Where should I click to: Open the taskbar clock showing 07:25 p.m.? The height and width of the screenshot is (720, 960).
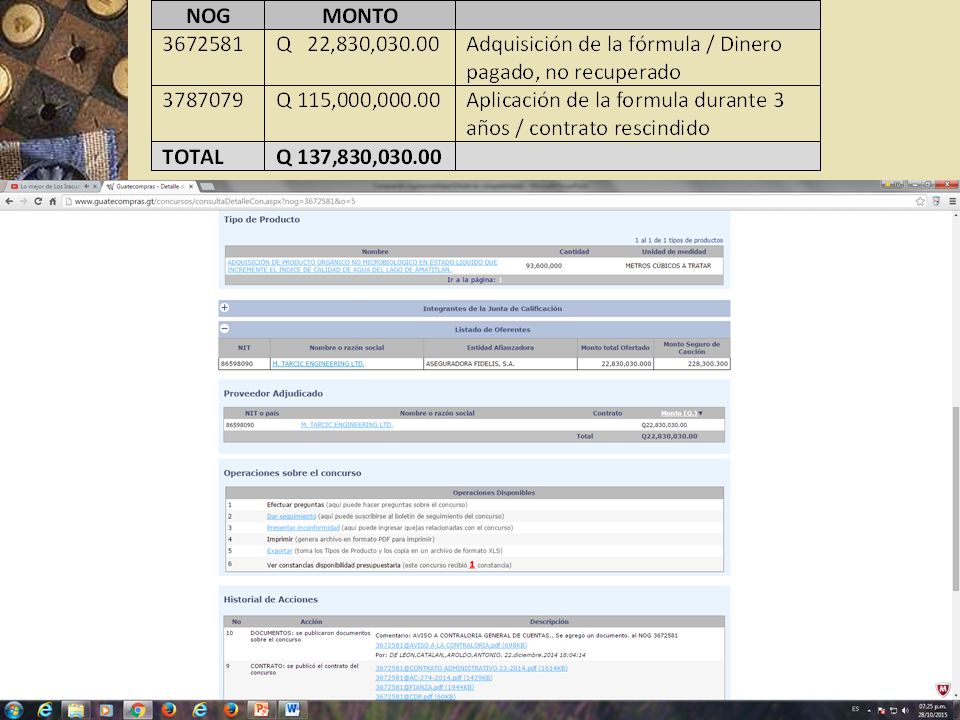point(932,711)
